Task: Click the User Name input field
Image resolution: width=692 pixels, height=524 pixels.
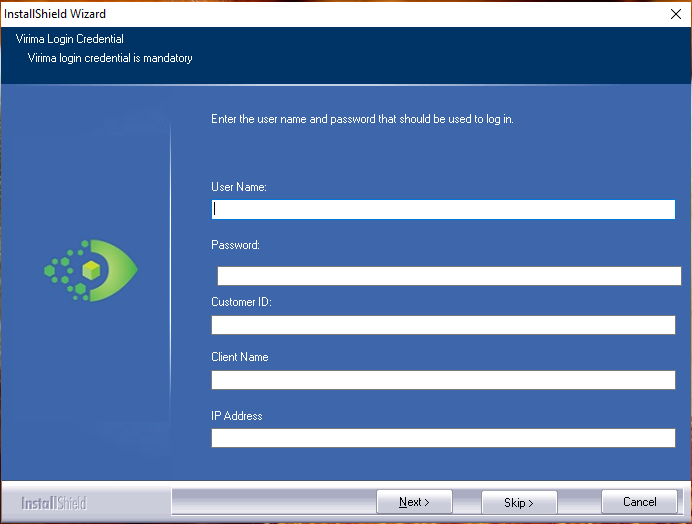Action: 443,209
